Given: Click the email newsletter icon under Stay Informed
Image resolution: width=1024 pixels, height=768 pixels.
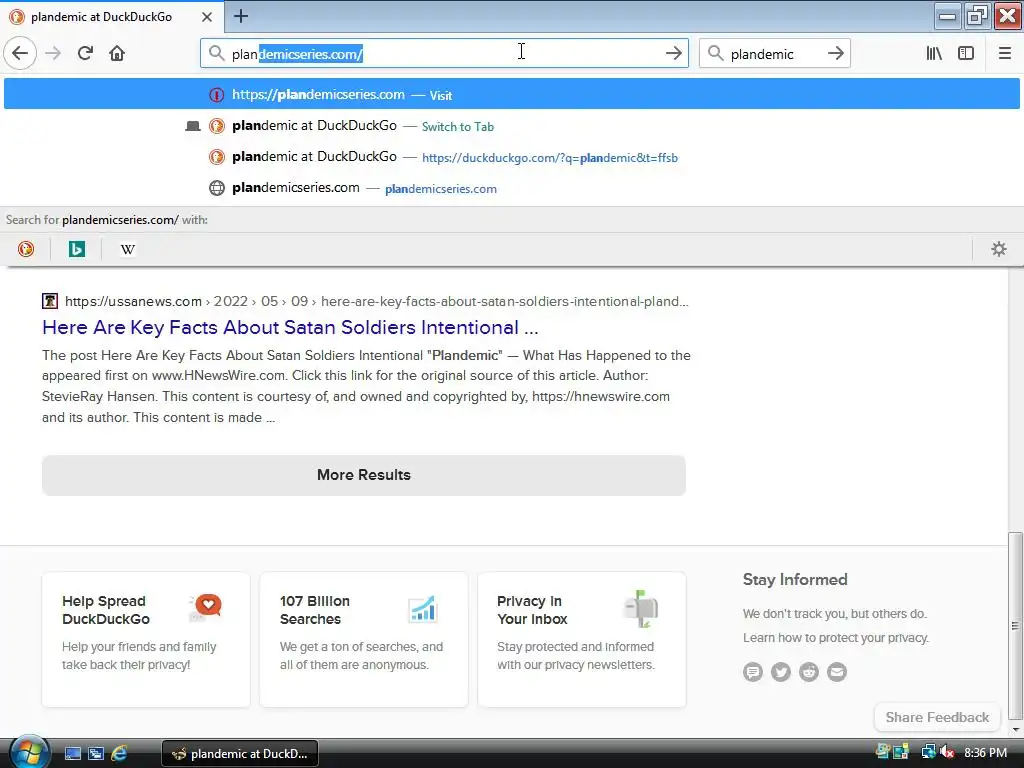Looking at the screenshot, I should point(837,671).
